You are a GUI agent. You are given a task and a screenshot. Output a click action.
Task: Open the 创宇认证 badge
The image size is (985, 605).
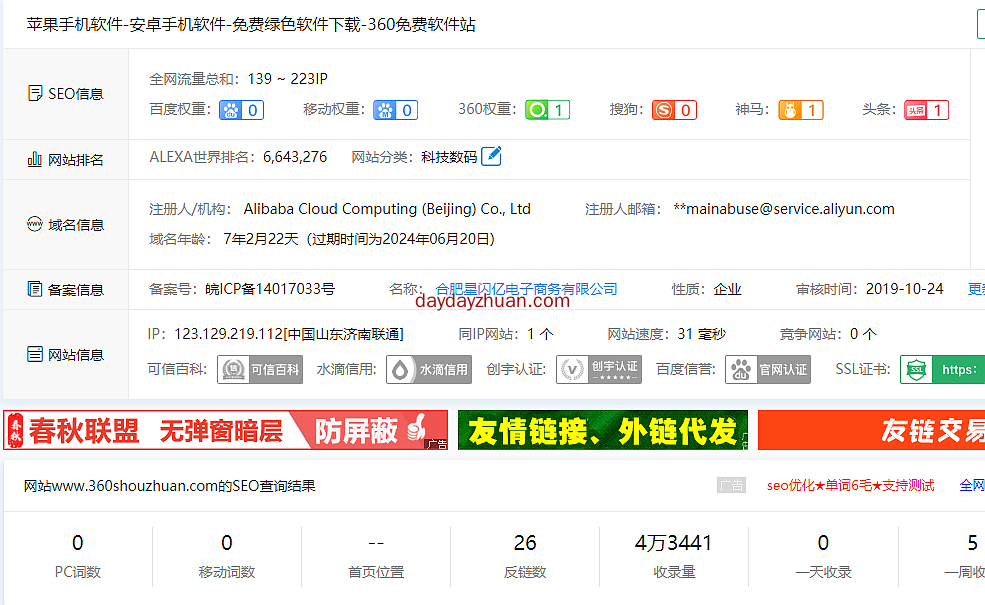point(599,369)
